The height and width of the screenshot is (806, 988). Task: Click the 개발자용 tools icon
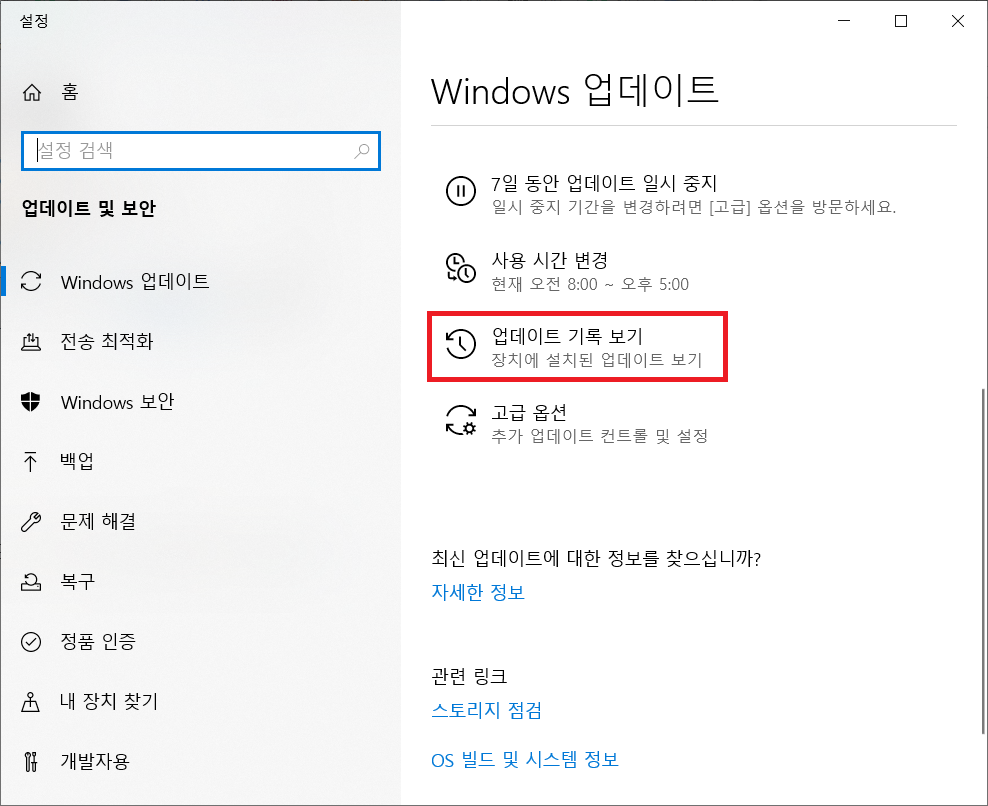pyautogui.click(x=30, y=761)
